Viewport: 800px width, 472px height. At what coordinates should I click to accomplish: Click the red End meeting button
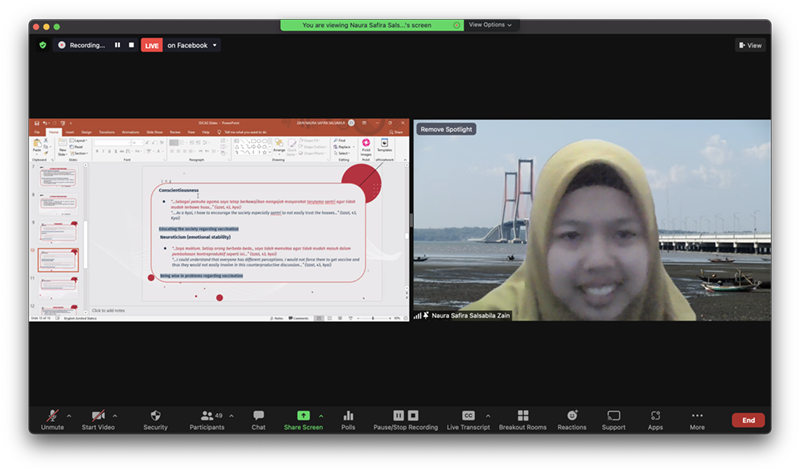click(748, 420)
